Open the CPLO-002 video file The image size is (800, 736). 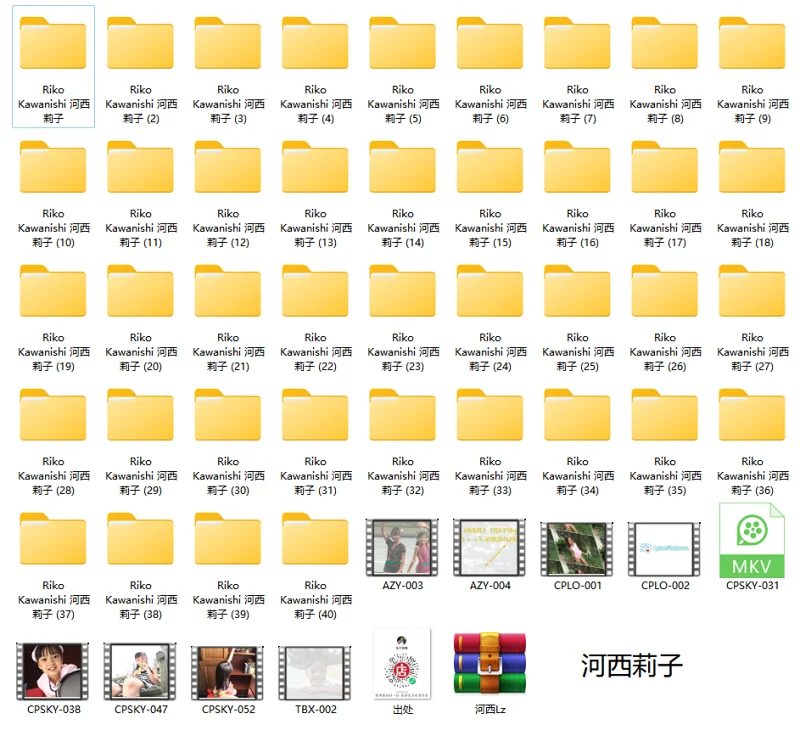[664, 548]
